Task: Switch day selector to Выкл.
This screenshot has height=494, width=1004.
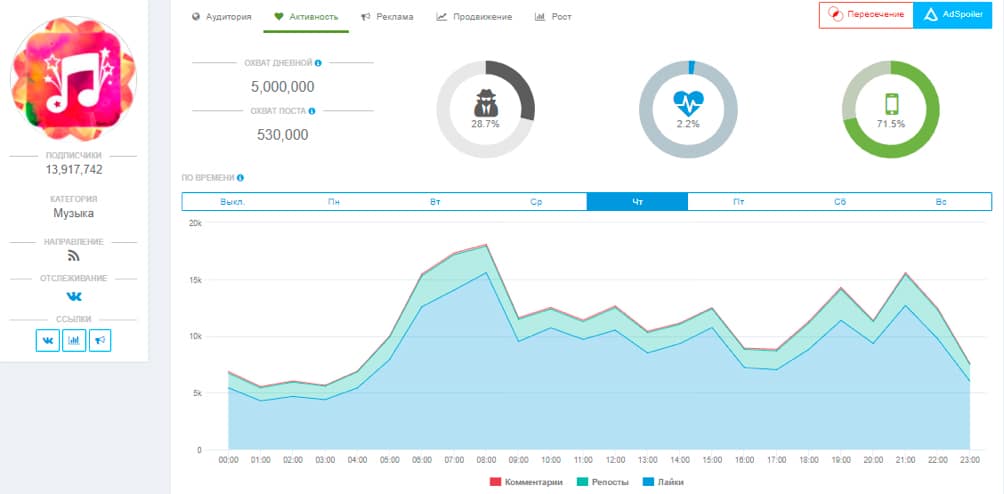Action: [x=232, y=202]
